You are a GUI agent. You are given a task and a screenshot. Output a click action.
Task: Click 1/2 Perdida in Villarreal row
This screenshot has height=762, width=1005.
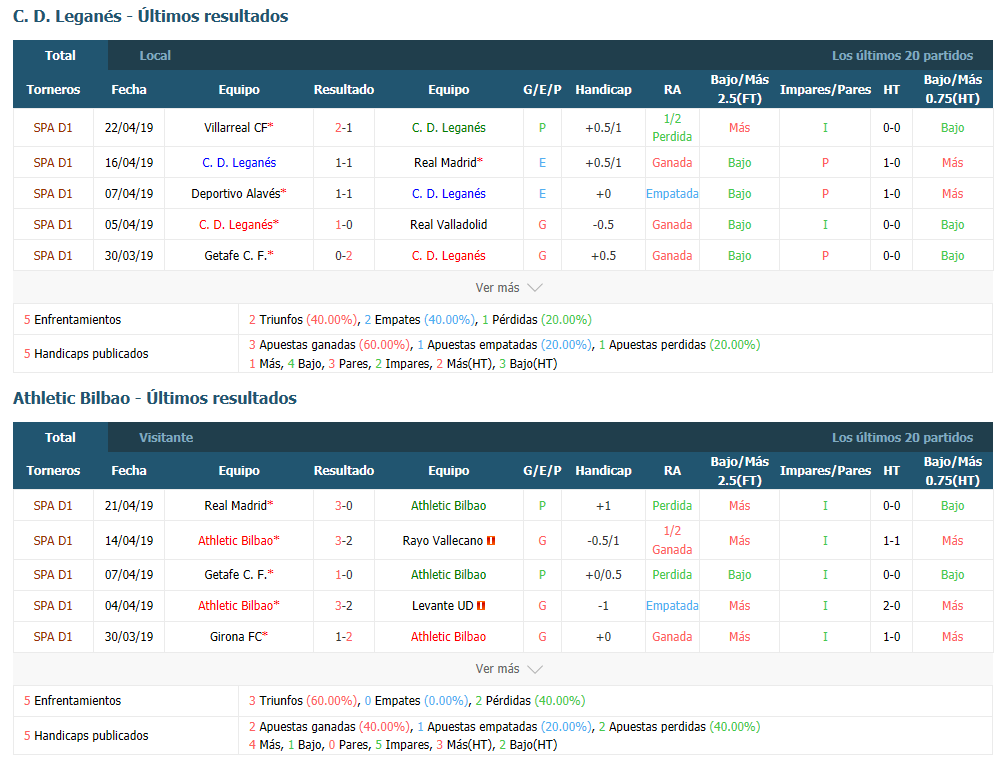click(672, 128)
